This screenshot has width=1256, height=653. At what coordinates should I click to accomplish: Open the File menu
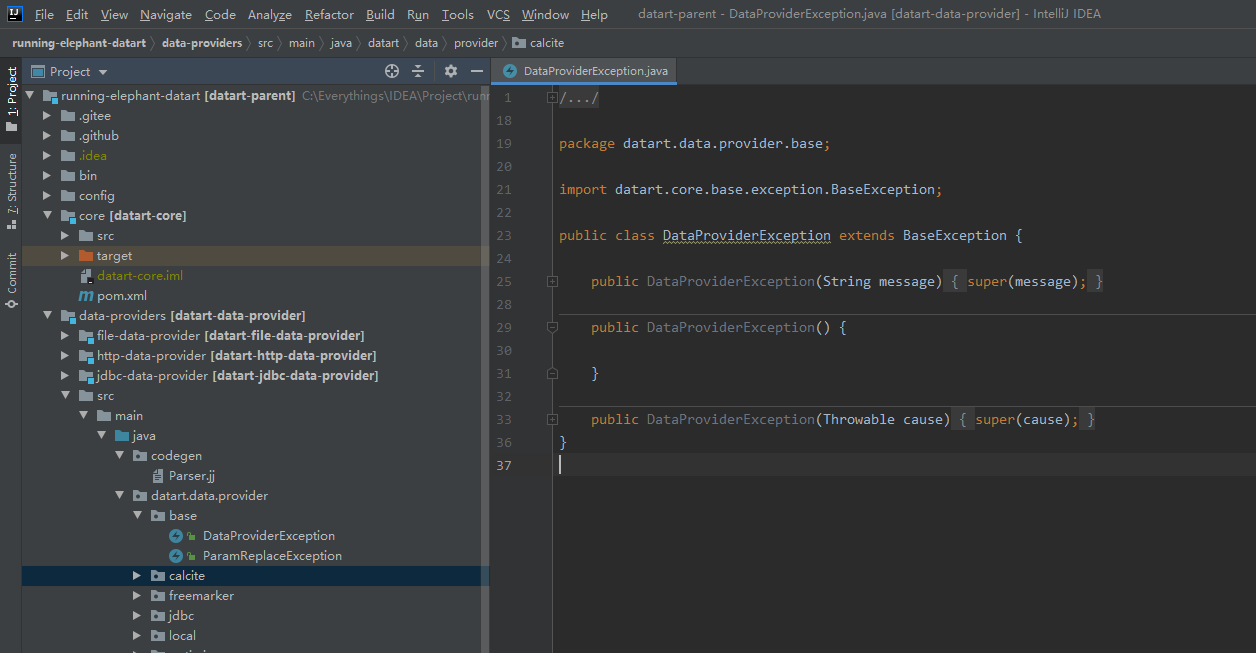coord(44,15)
